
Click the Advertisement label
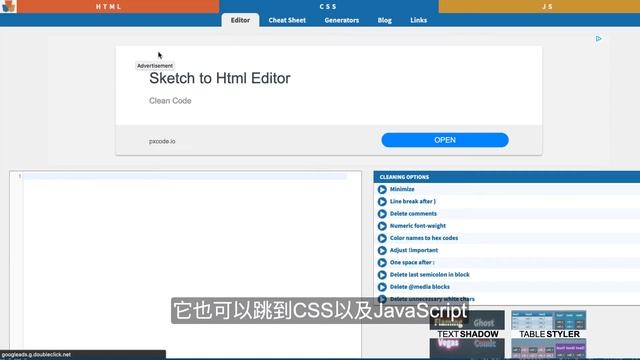[x=155, y=66]
